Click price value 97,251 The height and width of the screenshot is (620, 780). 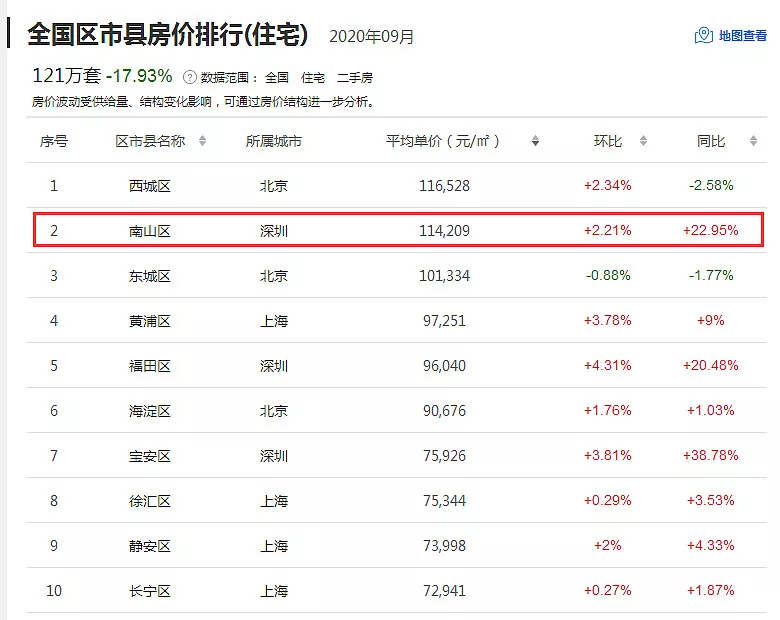[x=444, y=320]
